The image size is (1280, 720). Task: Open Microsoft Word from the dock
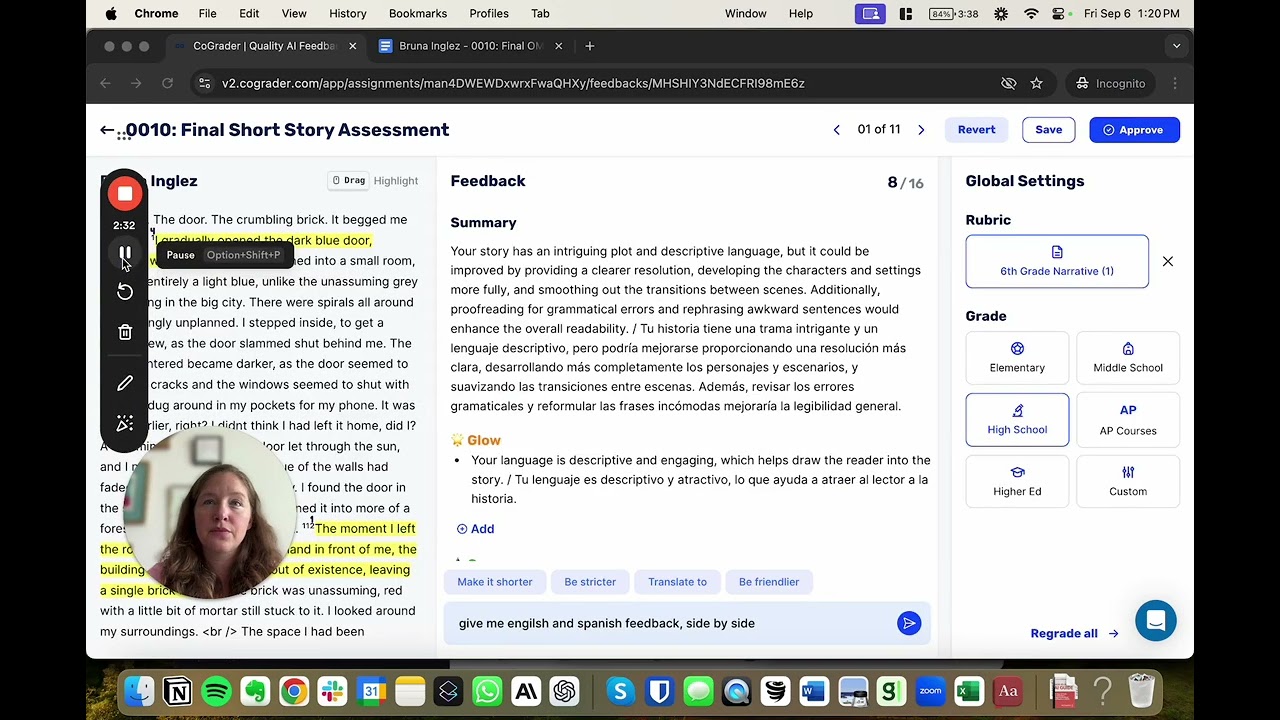pos(813,691)
